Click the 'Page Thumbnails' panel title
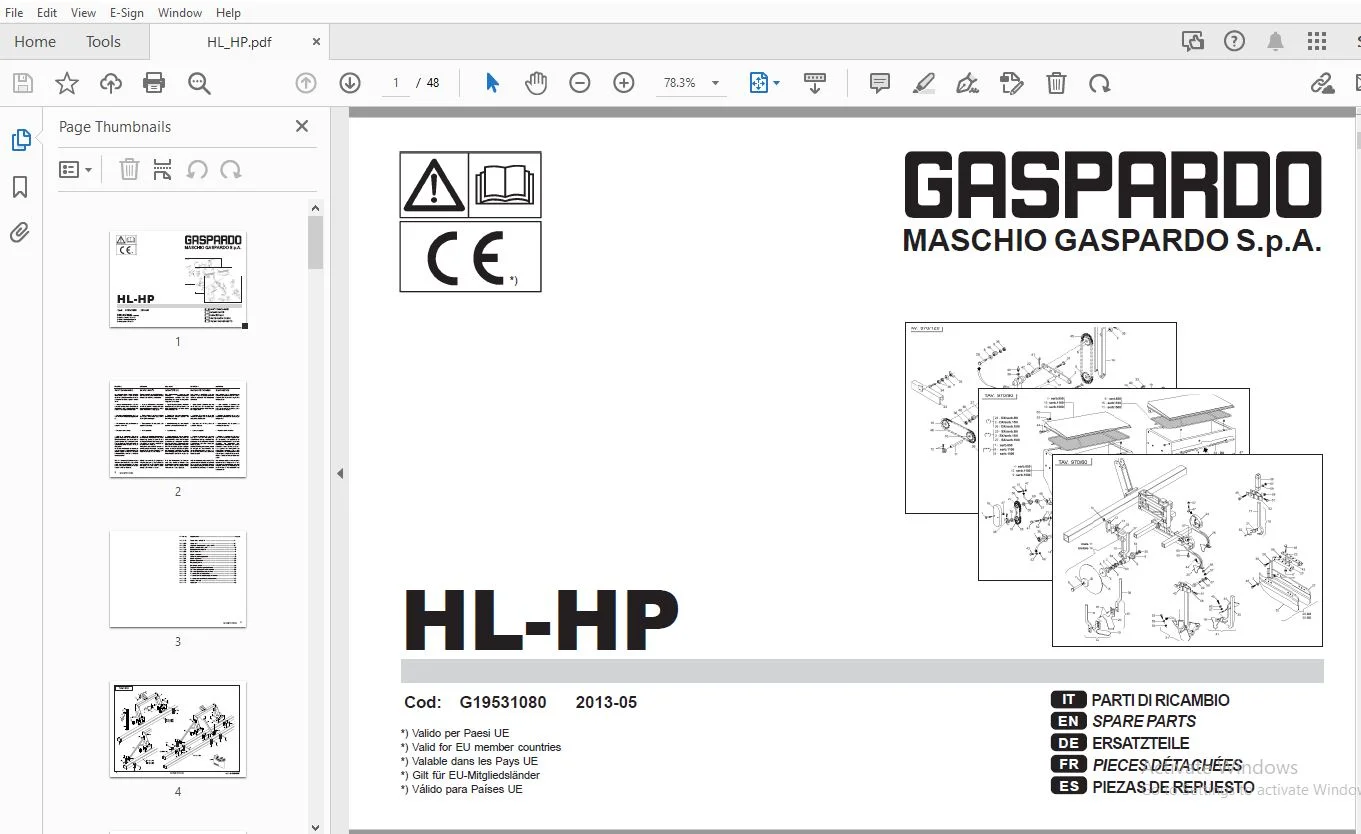1361x834 pixels. click(115, 127)
